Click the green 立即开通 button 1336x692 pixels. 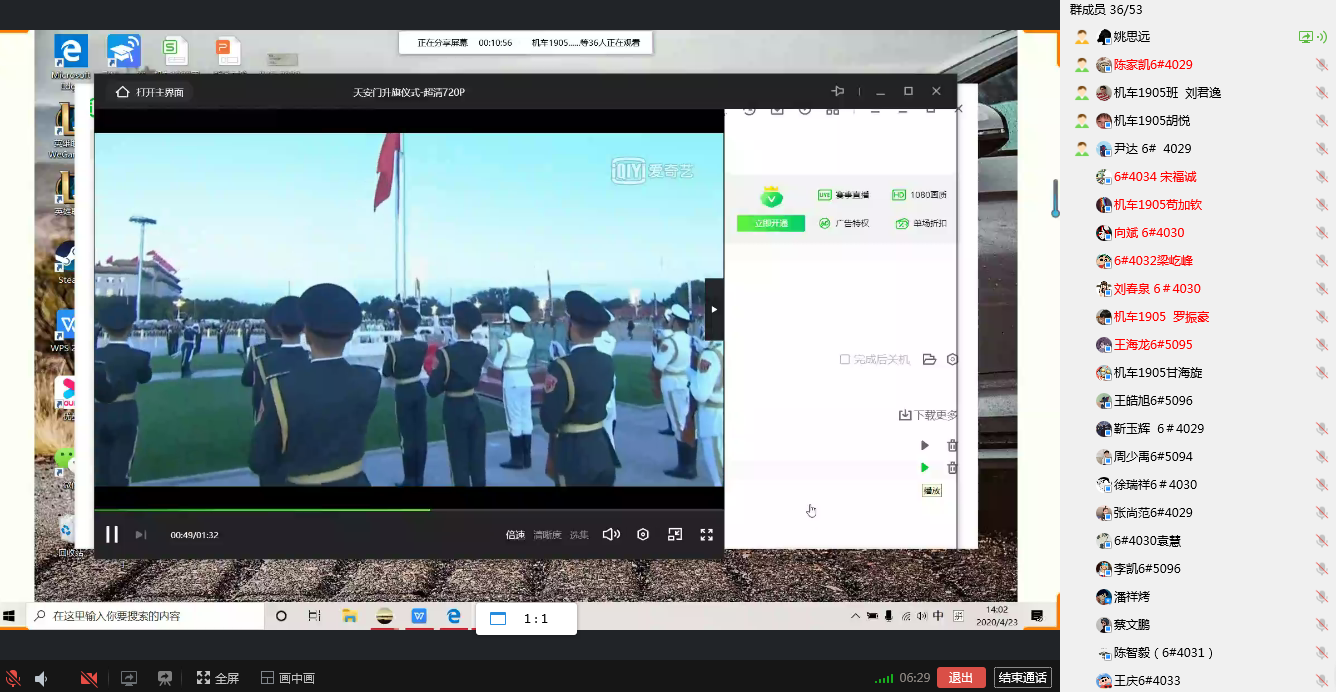[771, 223]
